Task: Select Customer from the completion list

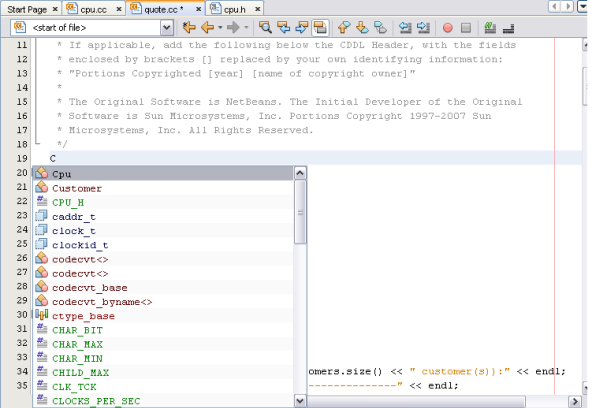Action: pyautogui.click(x=77, y=188)
